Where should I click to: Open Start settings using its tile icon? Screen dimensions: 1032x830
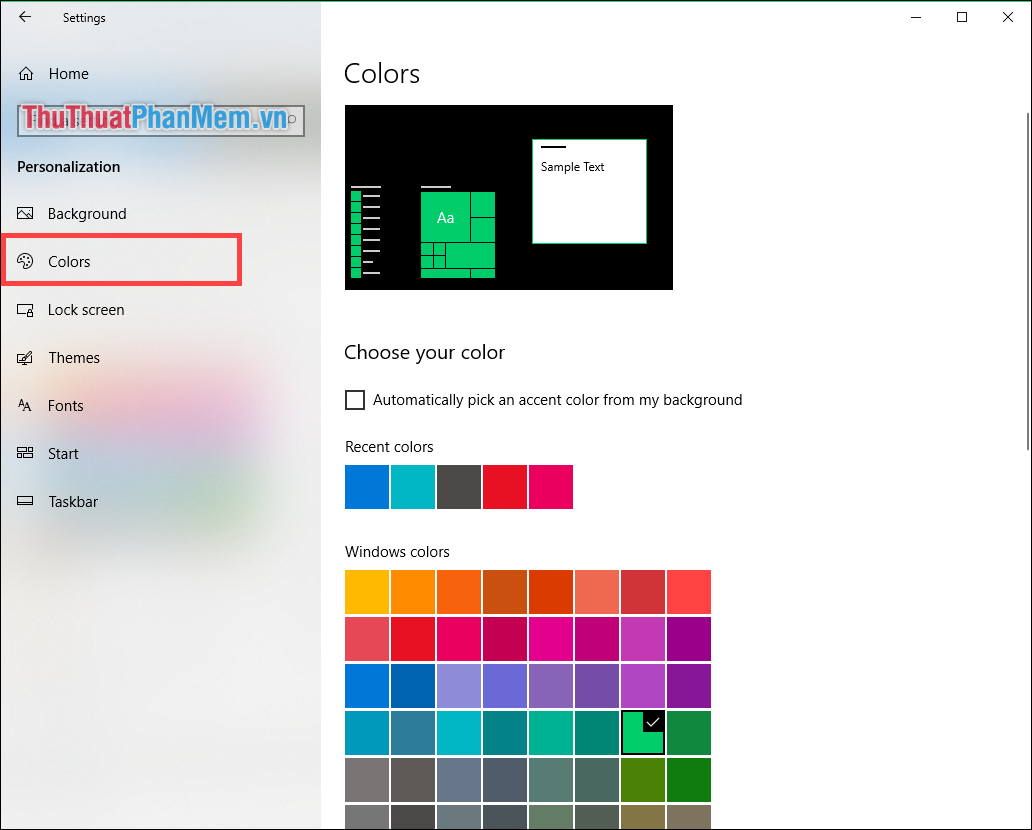click(25, 453)
